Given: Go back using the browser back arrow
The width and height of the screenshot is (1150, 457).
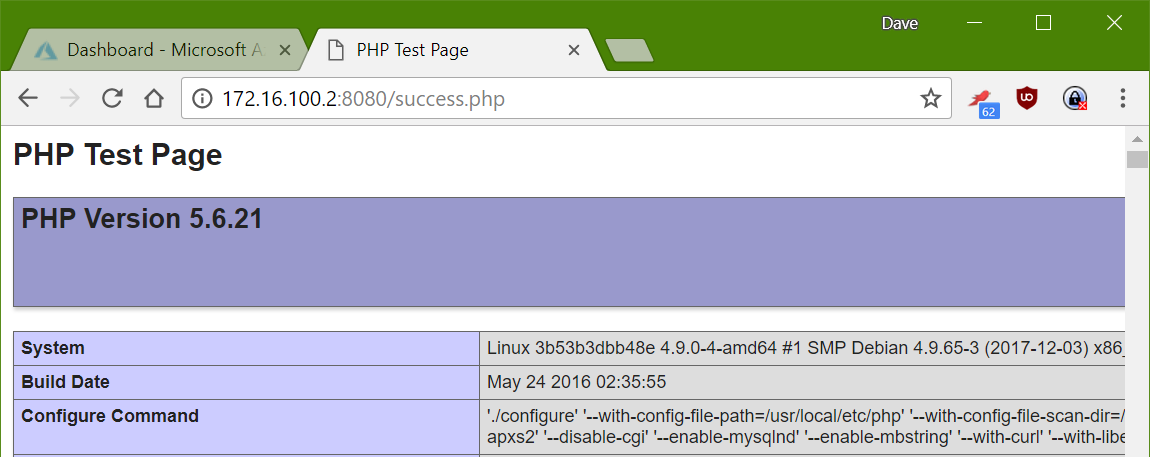Looking at the screenshot, I should pyautogui.click(x=28, y=98).
